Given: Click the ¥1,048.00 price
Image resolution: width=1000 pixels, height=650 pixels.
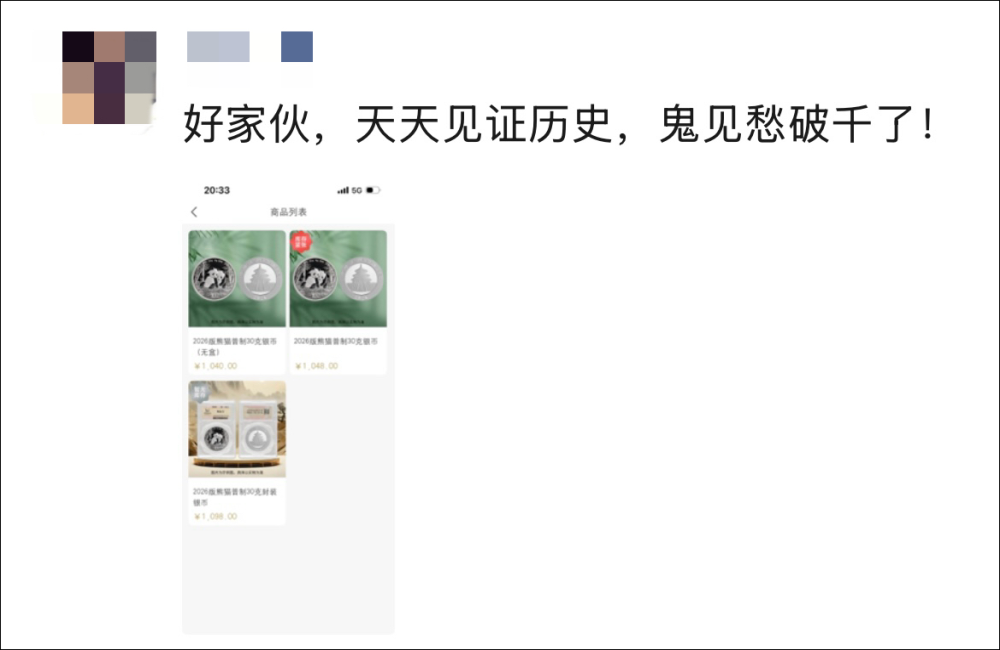Looking at the screenshot, I should (x=316, y=366).
